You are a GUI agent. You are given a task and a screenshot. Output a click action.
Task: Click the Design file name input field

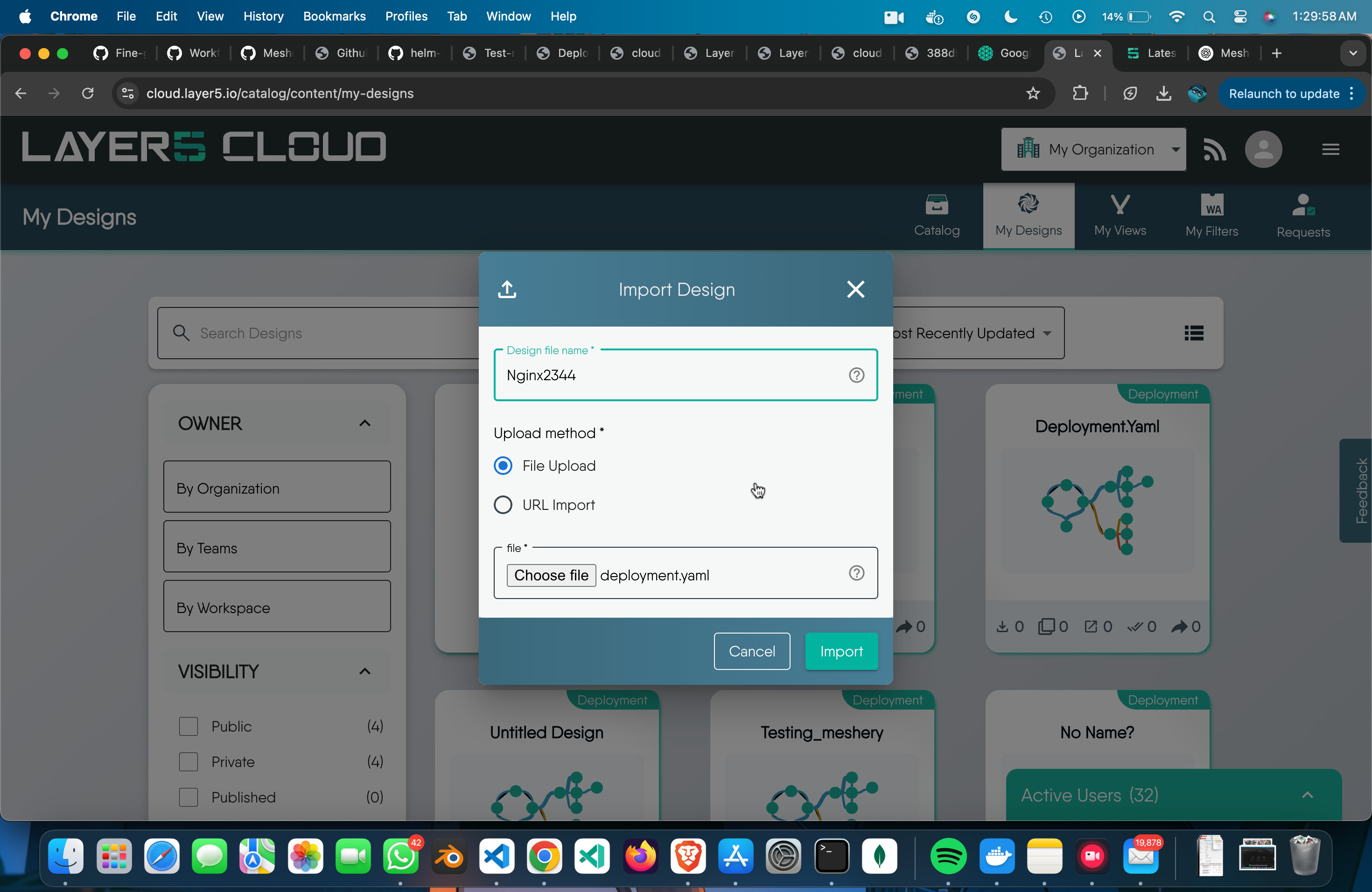point(685,375)
